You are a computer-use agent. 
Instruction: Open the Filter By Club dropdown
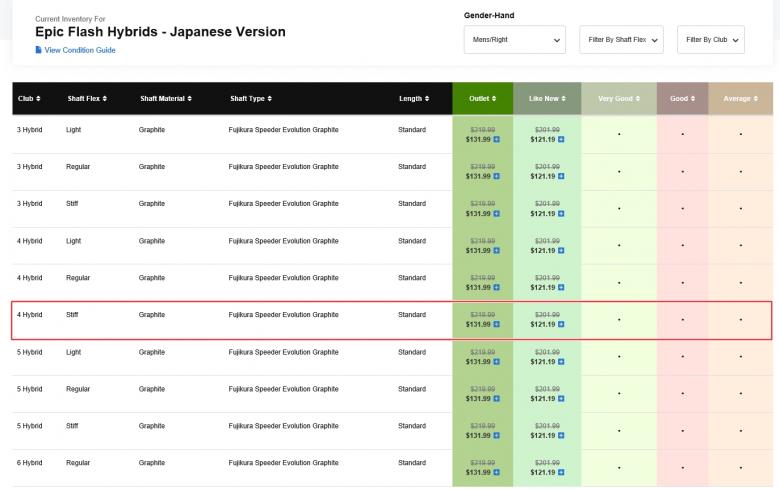pyautogui.click(x=710, y=40)
